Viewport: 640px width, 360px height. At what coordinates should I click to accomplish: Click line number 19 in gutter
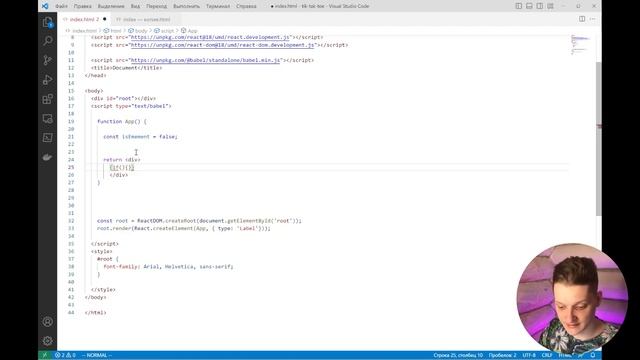tap(71, 121)
